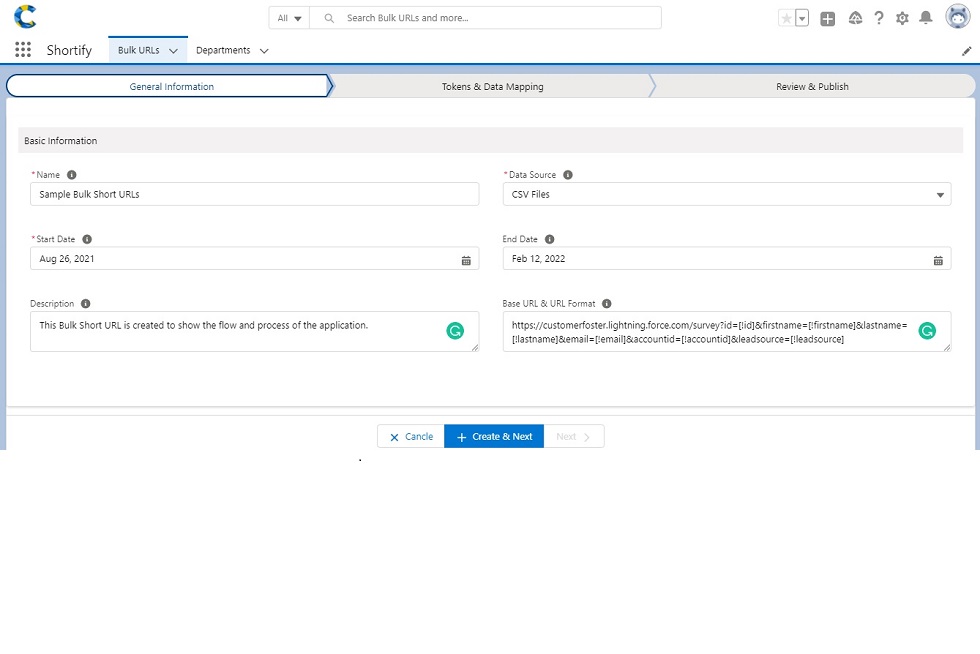Click into the Name input field
The width and height of the screenshot is (980, 654).
click(x=254, y=195)
